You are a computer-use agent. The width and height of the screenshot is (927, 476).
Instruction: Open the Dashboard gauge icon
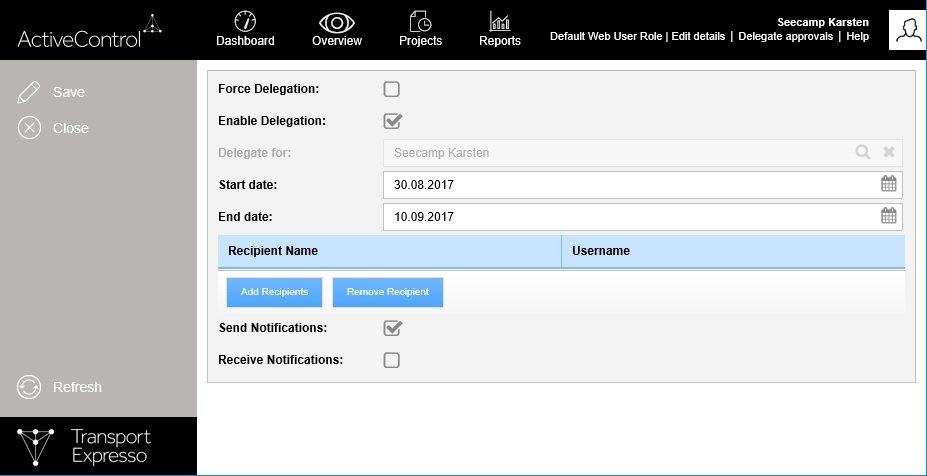245,21
